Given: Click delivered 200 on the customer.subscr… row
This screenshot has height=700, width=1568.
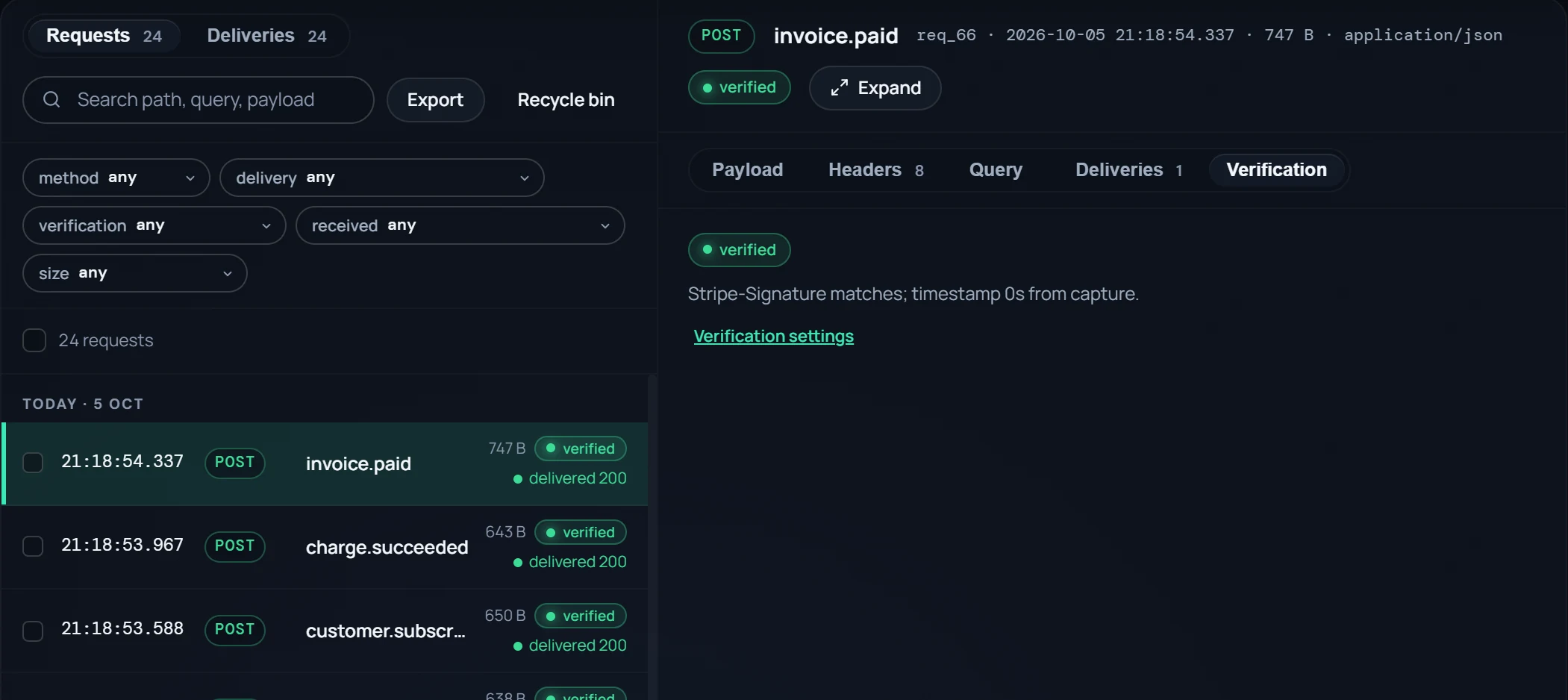Looking at the screenshot, I should tap(570, 646).
